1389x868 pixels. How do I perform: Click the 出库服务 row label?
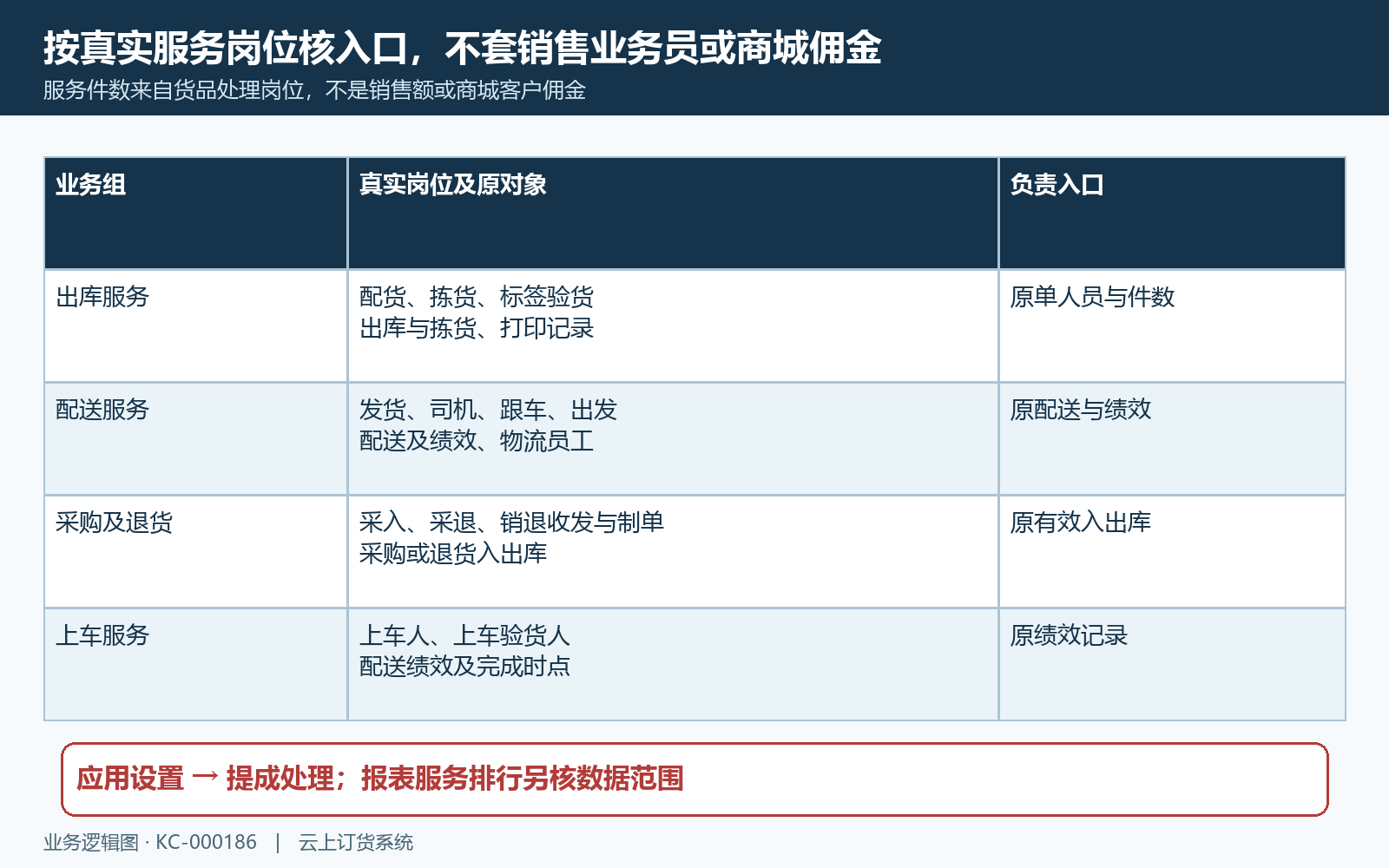click(x=102, y=297)
